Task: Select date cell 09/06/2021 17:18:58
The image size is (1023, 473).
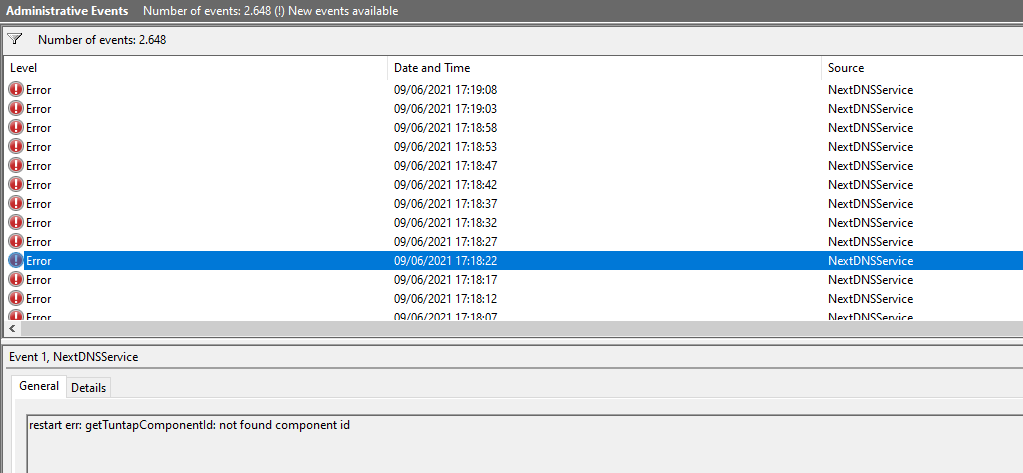Action: point(446,127)
